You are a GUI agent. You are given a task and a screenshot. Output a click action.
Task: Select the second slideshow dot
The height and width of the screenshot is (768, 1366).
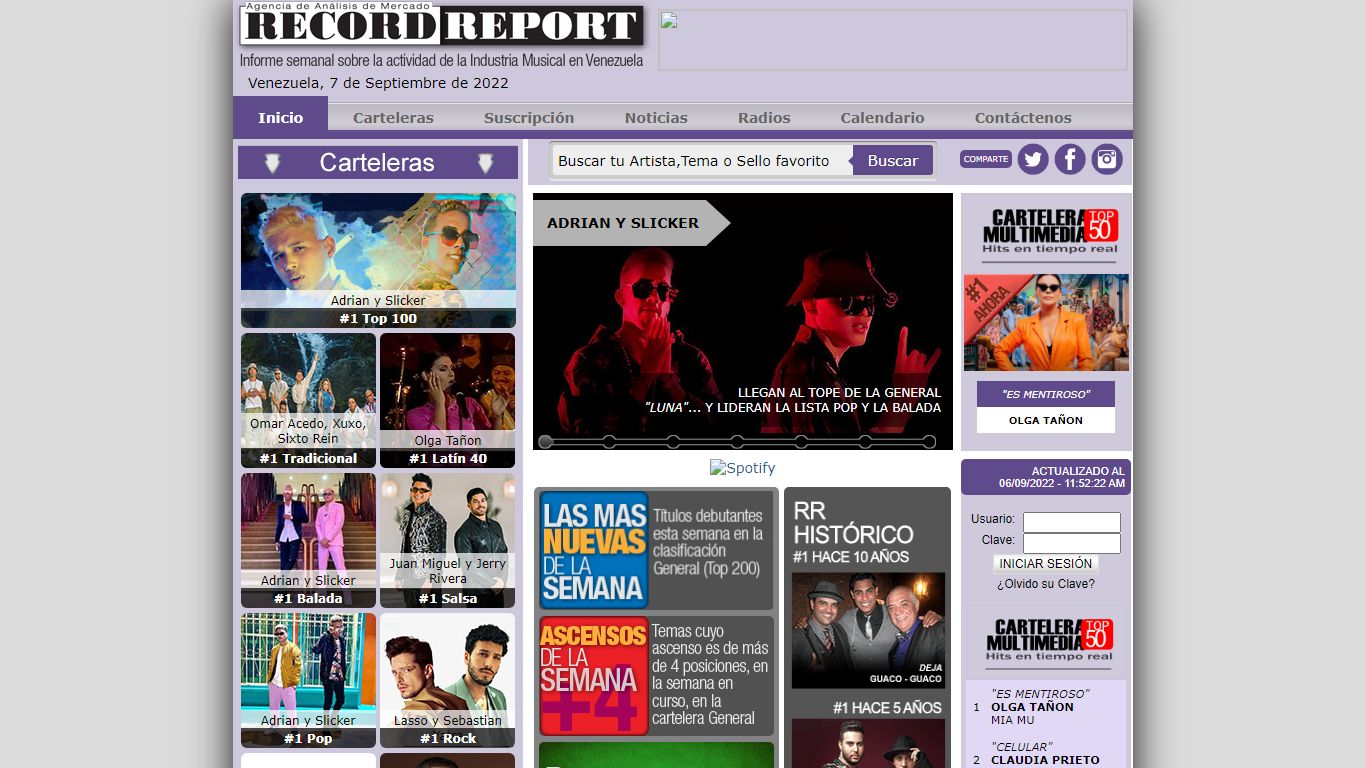609,442
